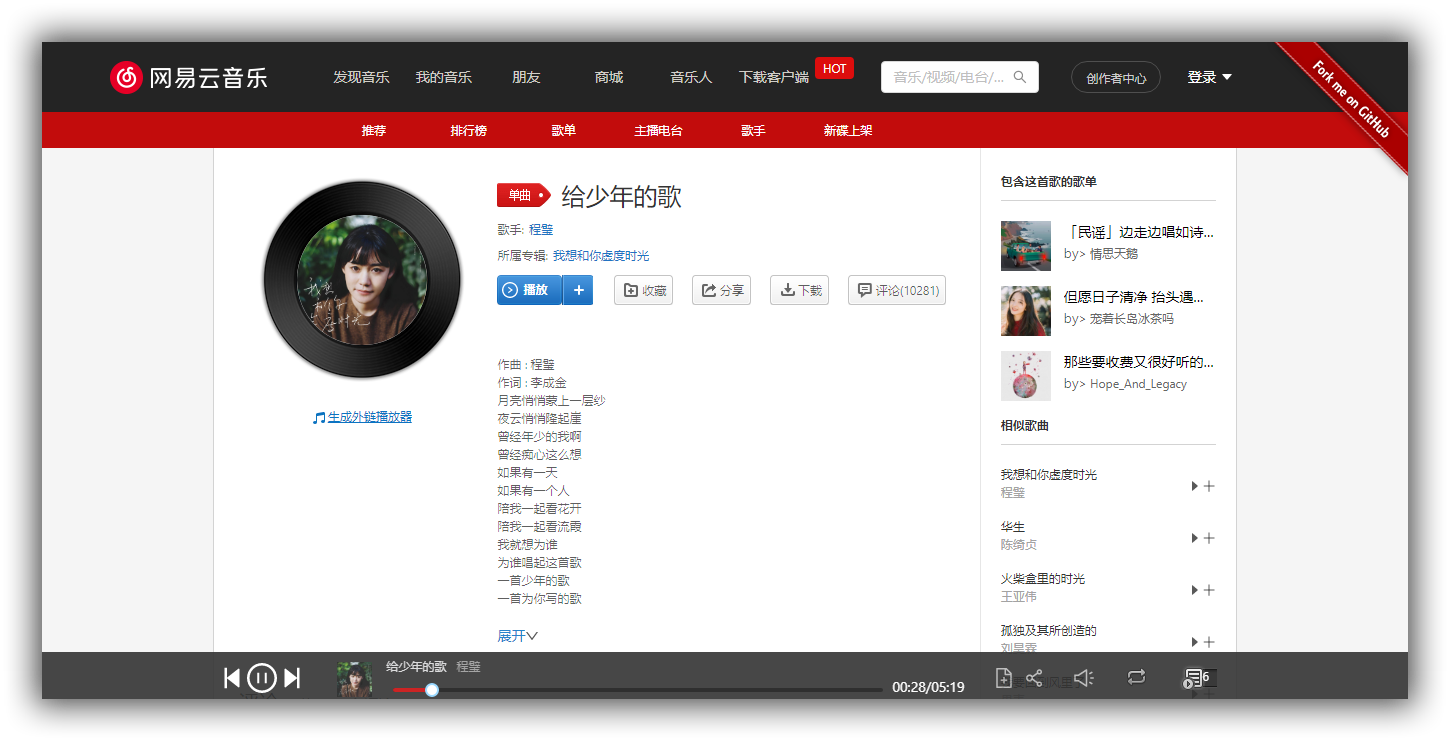The width and height of the screenshot is (1450, 741).
Task: Open playlist 那些要收费又很好听的
Action: tap(1139, 362)
